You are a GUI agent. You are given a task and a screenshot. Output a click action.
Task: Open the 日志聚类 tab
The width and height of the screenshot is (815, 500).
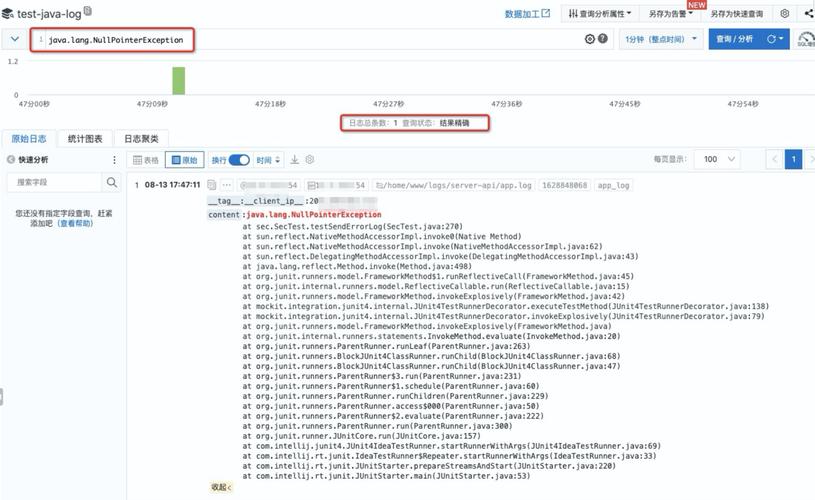point(141,139)
